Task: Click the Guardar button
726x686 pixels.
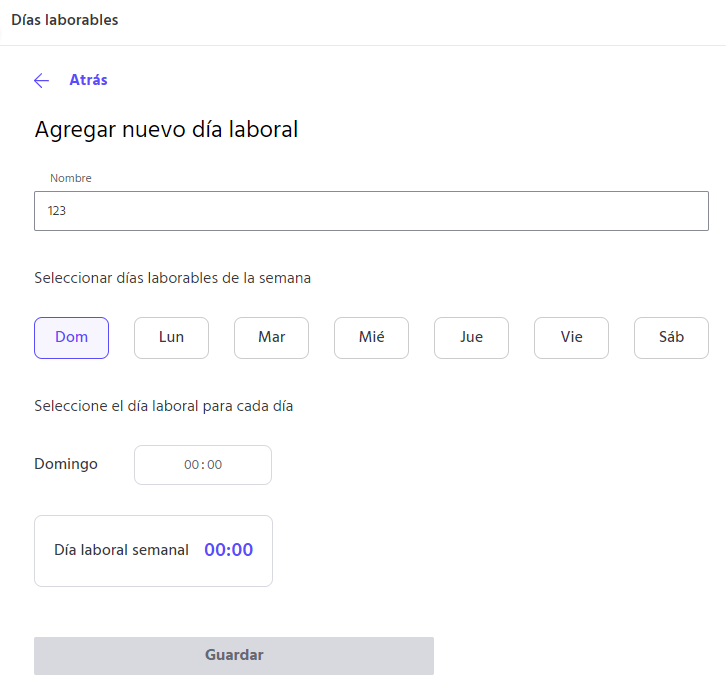Action: (234, 655)
